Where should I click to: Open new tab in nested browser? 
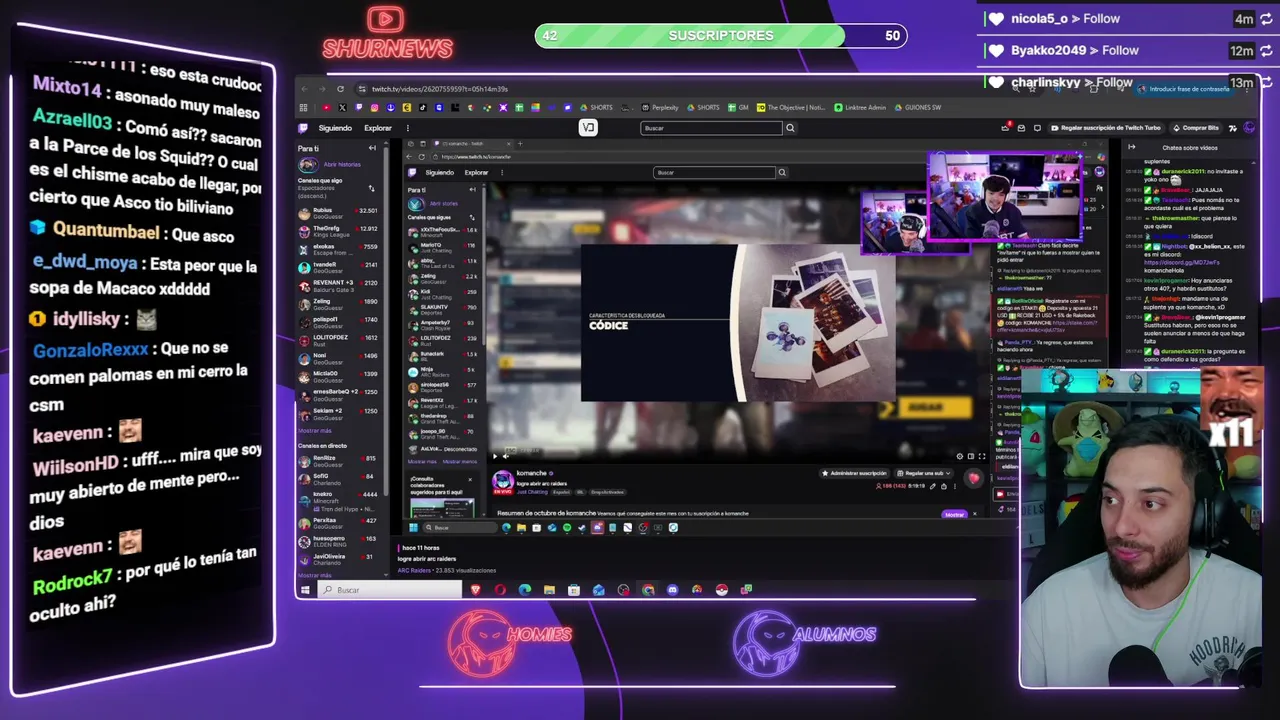pos(520,144)
